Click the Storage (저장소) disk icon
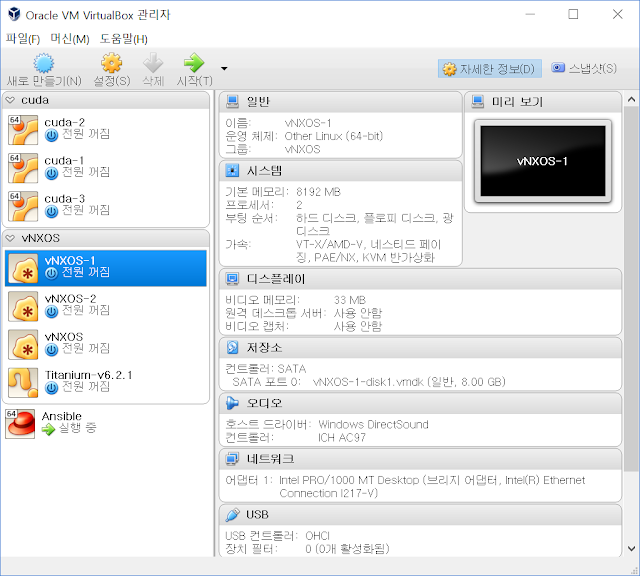The image size is (640, 576). 232,347
